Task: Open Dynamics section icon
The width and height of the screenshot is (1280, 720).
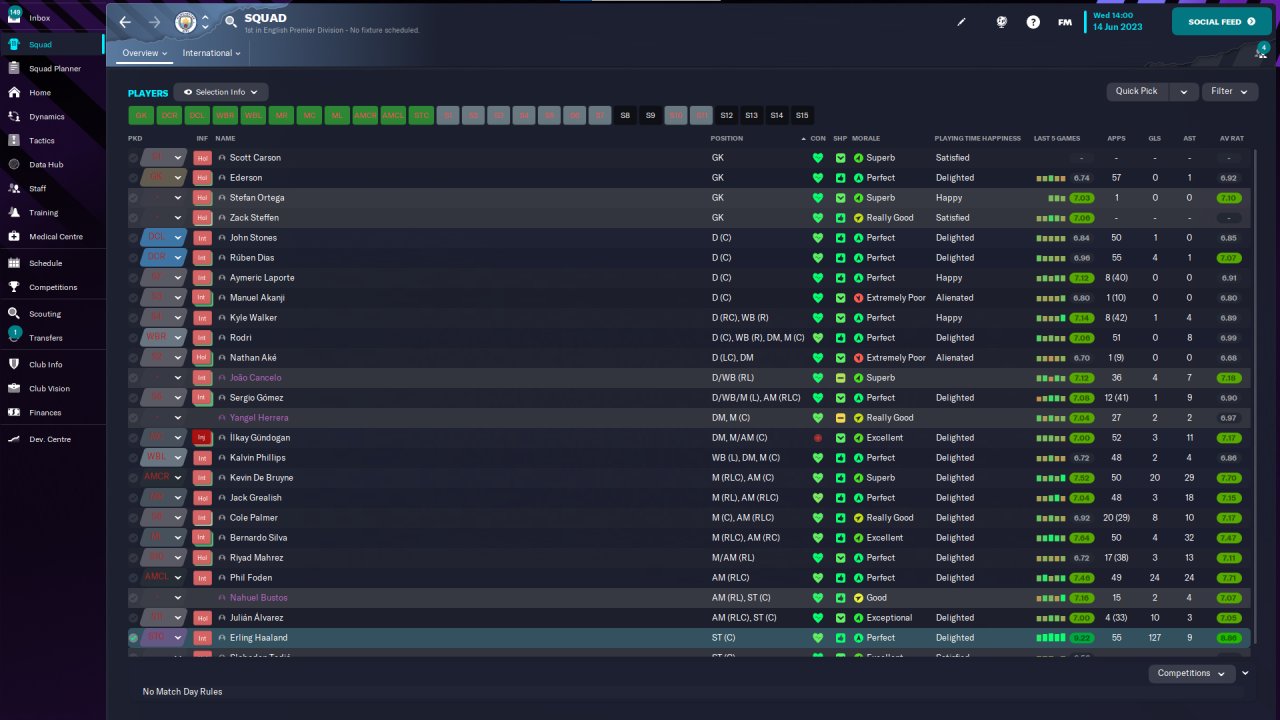Action: click(14, 116)
